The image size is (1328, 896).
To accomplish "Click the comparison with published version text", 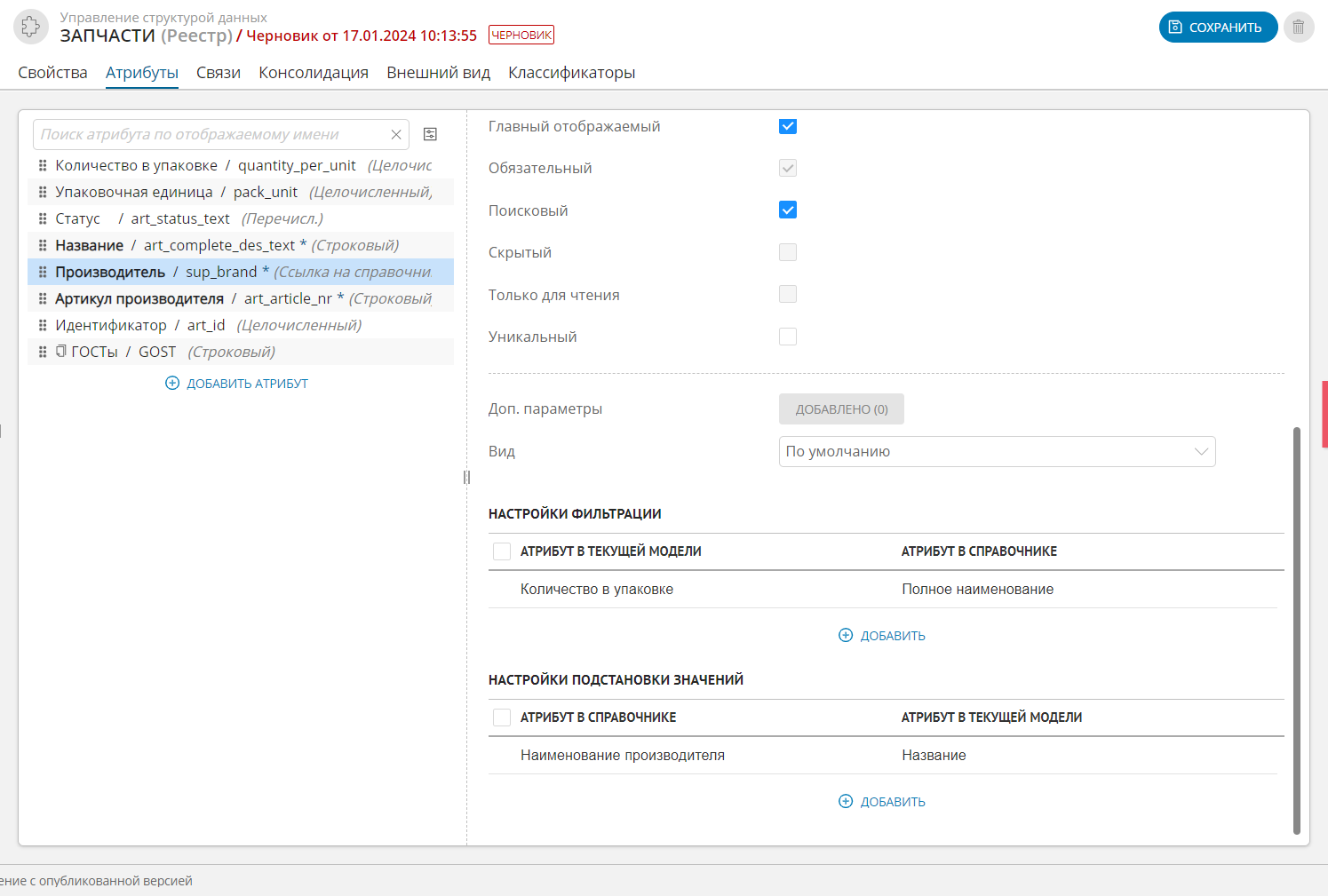I will [96, 881].
